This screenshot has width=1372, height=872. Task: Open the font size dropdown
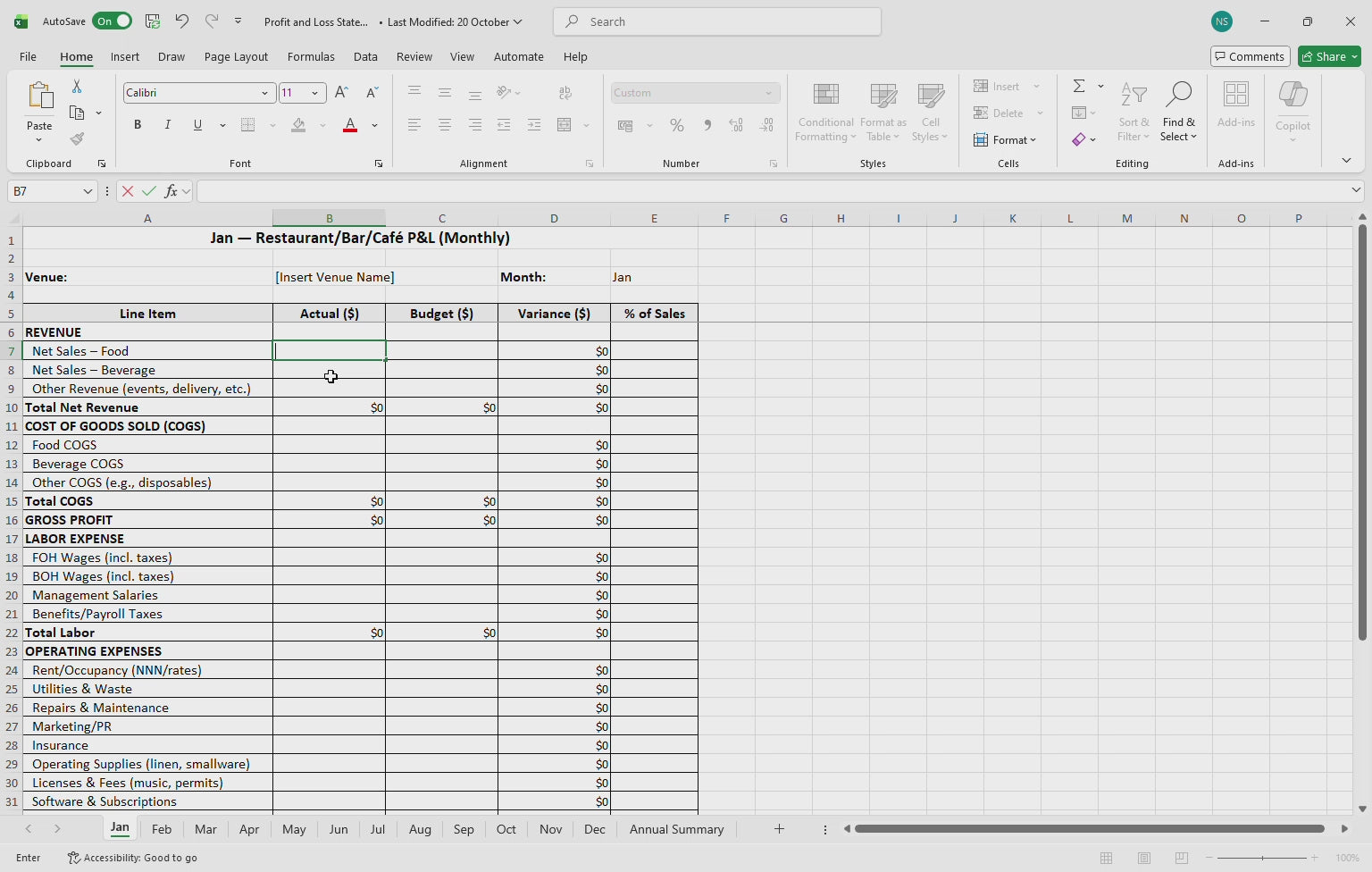[314, 92]
